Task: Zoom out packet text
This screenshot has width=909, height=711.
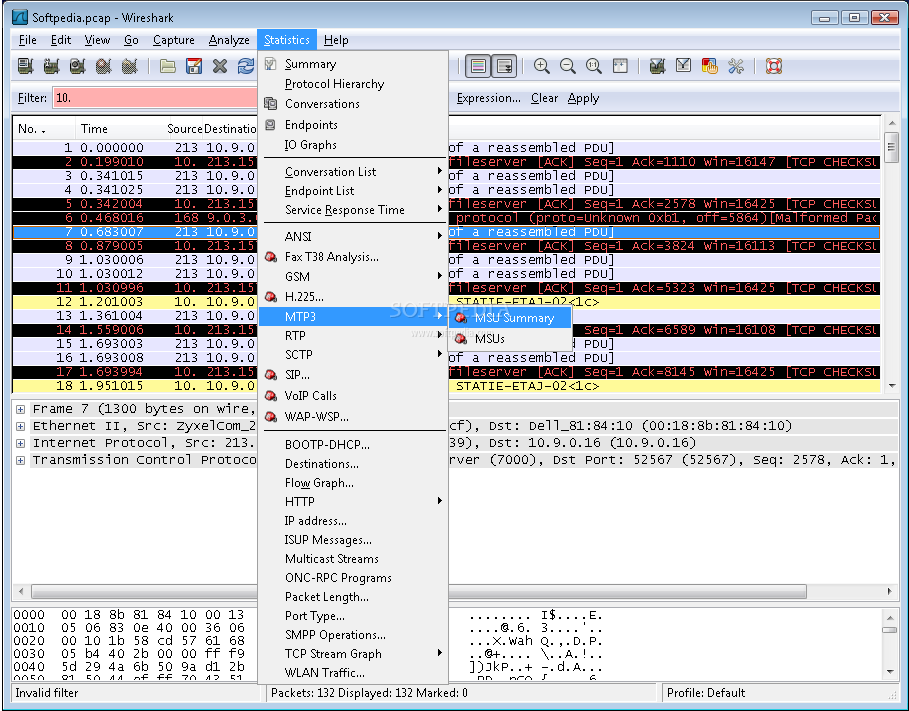Action: click(x=568, y=66)
